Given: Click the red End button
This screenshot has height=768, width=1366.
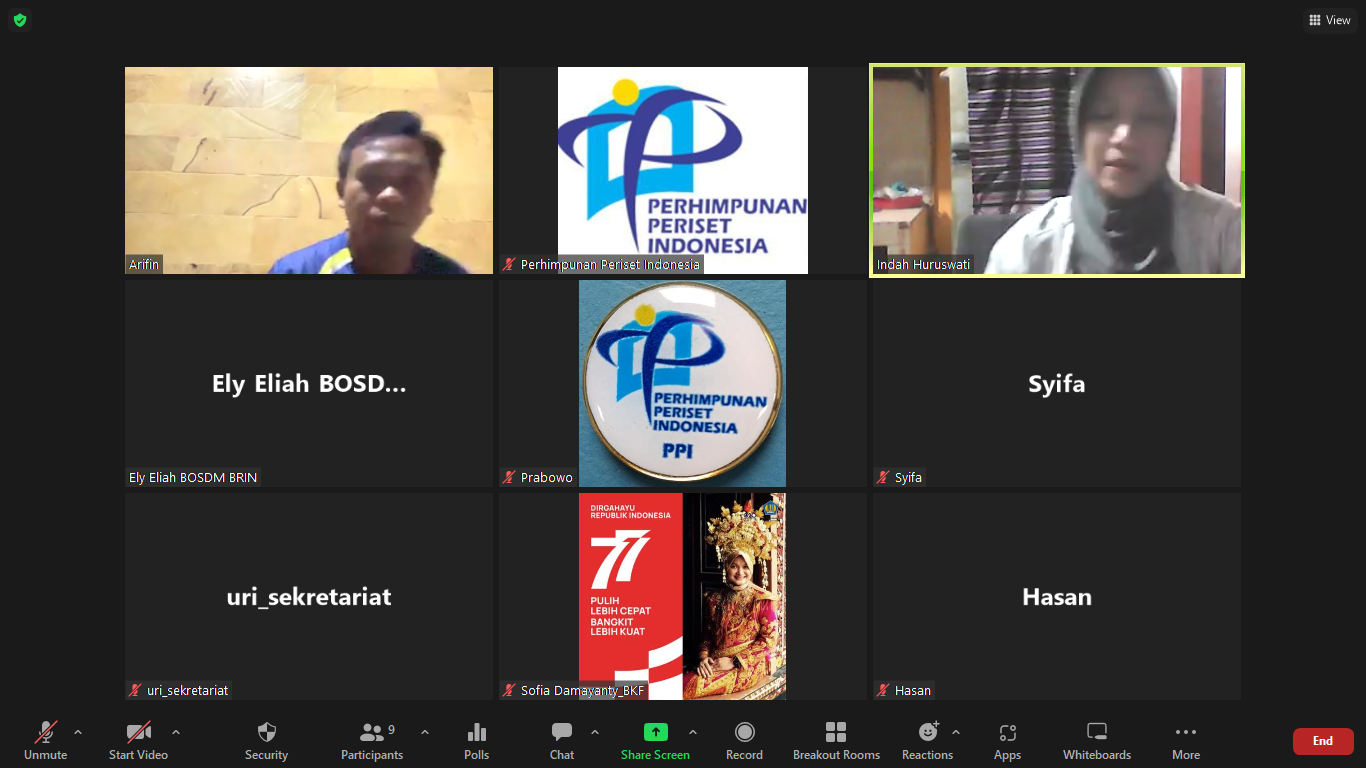Looking at the screenshot, I should (x=1323, y=741).
